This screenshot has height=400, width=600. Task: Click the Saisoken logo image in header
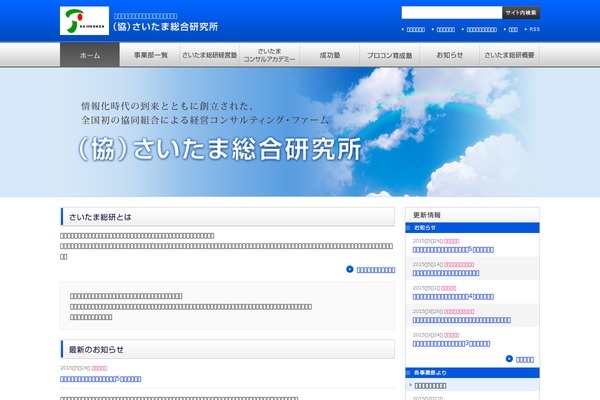click(84, 21)
